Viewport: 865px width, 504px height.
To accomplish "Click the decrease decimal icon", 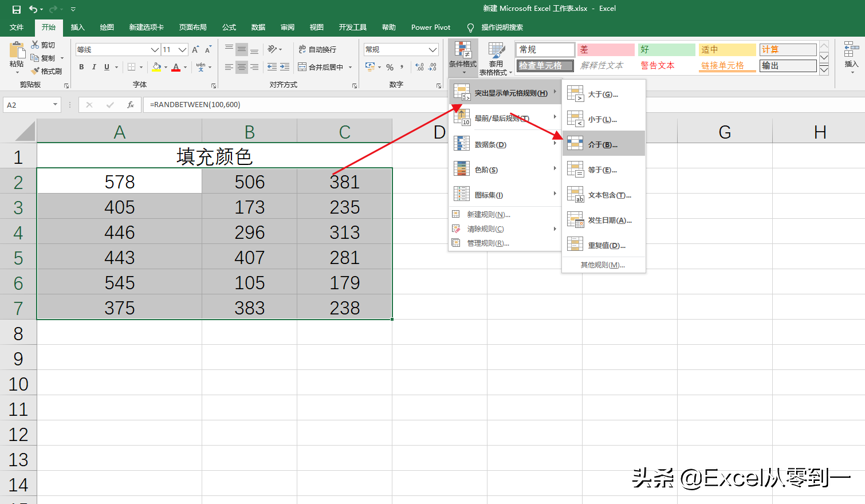I will [x=432, y=67].
